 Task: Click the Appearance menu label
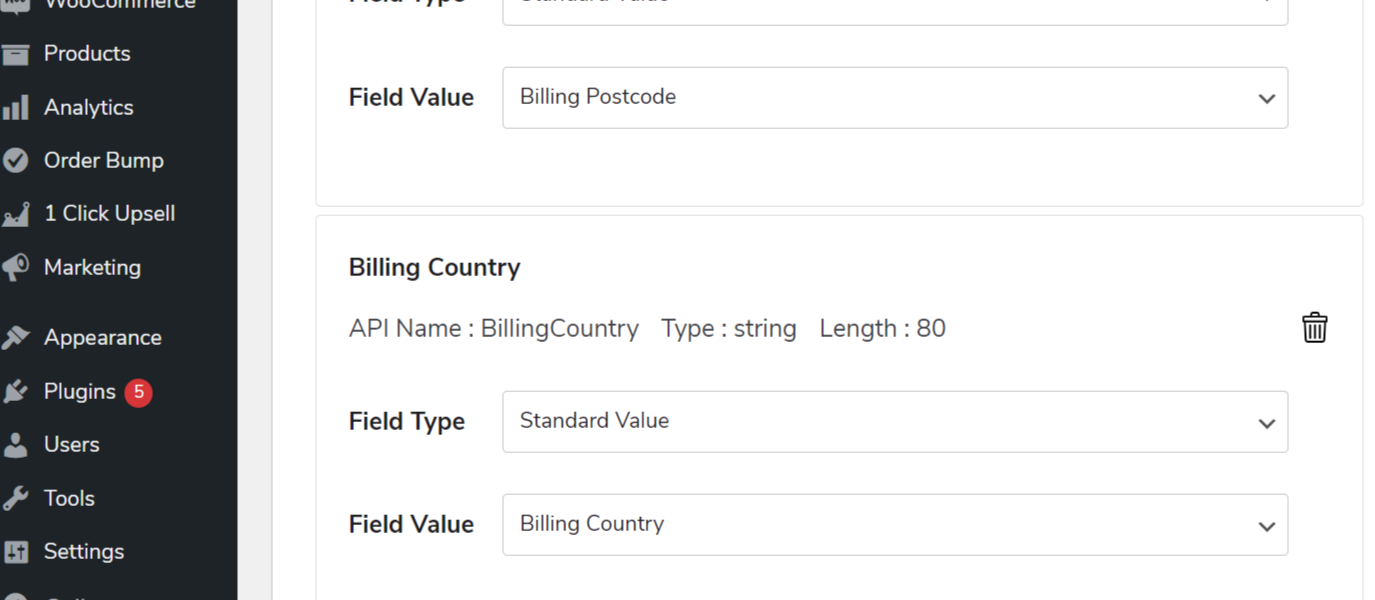coord(103,337)
